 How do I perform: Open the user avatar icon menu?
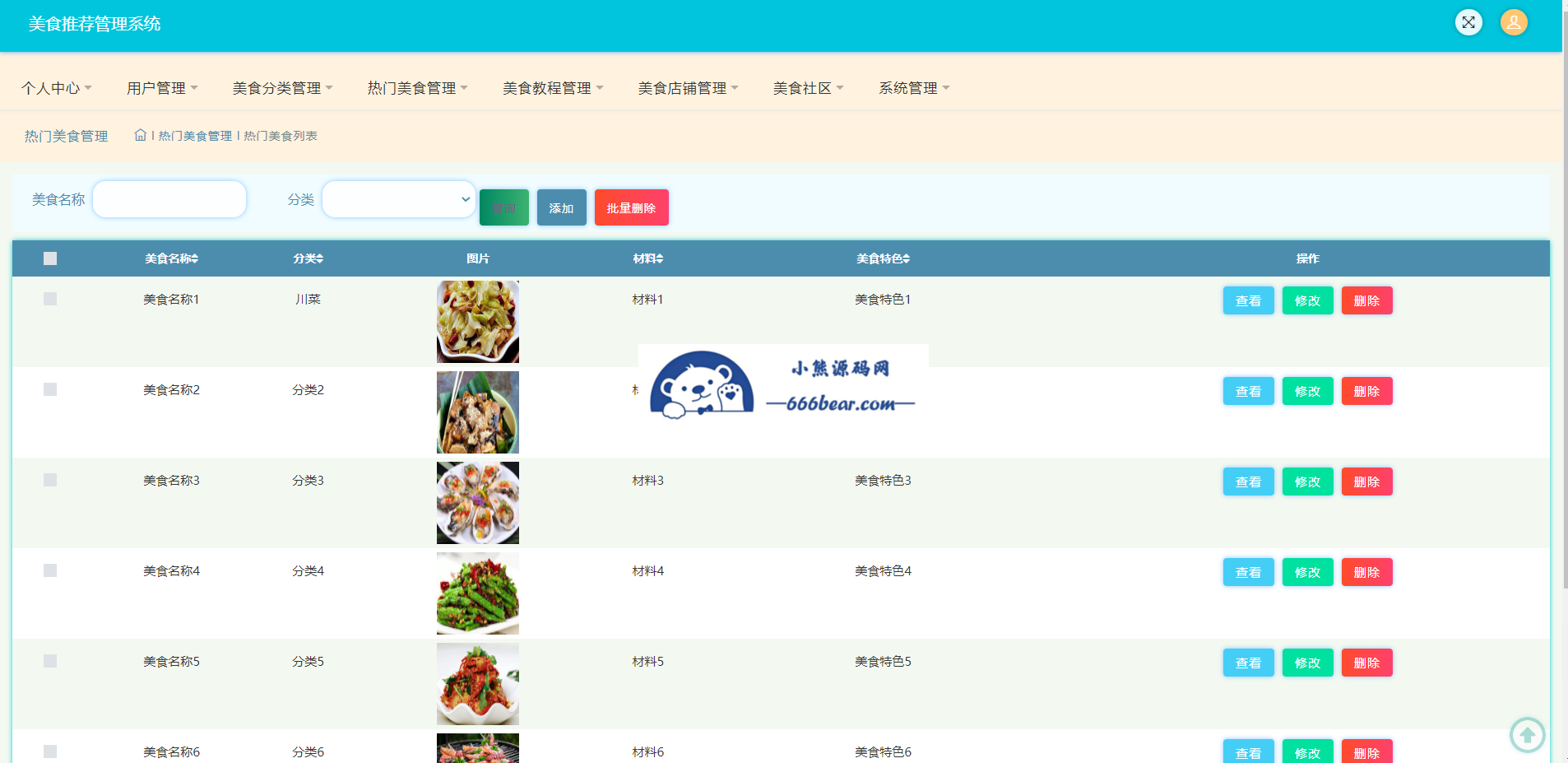pos(1514,22)
